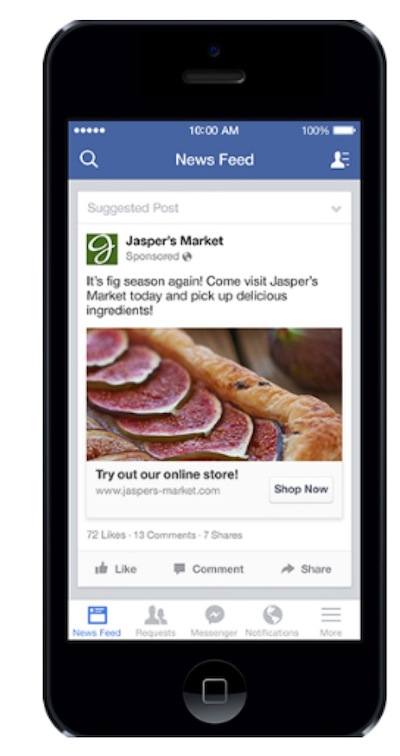Tap the search magnifier icon
Screen dimensions: 400x756
89,159
